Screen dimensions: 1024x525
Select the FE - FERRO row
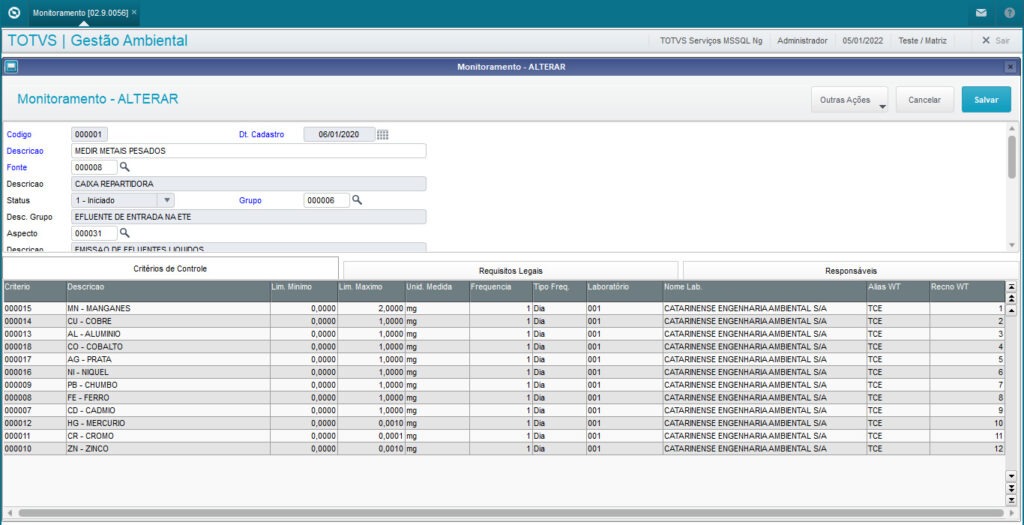pyautogui.click(x=504, y=398)
